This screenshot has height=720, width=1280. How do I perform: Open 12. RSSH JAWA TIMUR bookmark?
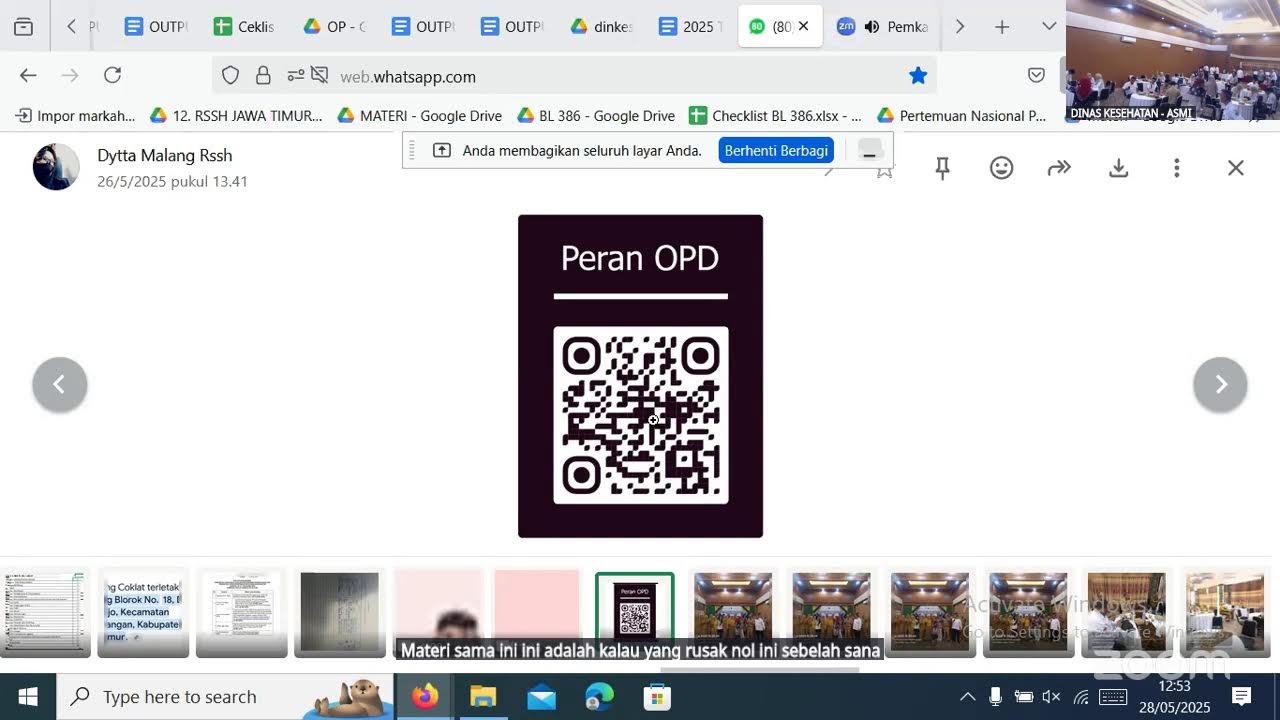click(236, 116)
